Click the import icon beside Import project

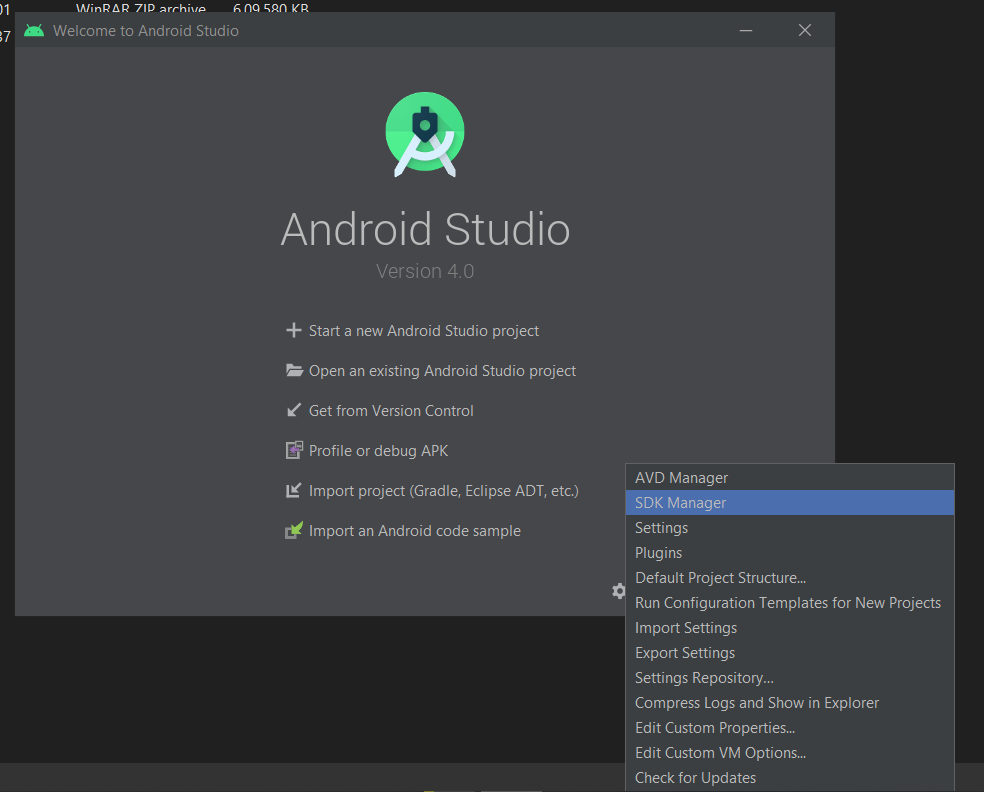294,490
